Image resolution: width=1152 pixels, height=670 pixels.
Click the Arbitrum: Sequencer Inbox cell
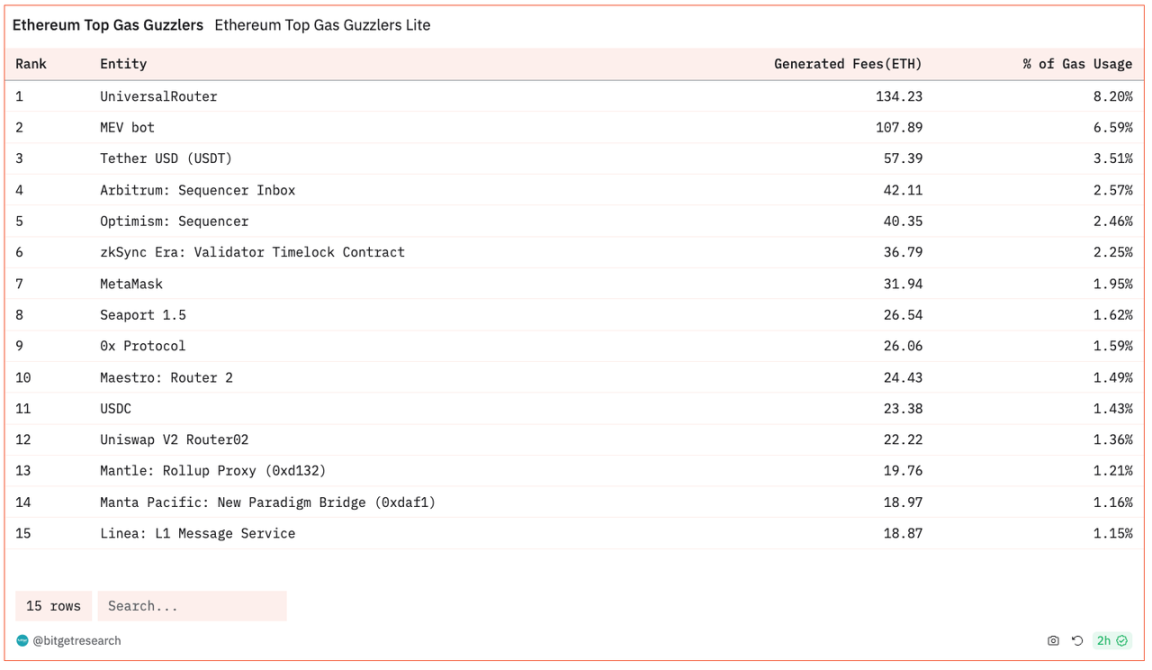[197, 190]
